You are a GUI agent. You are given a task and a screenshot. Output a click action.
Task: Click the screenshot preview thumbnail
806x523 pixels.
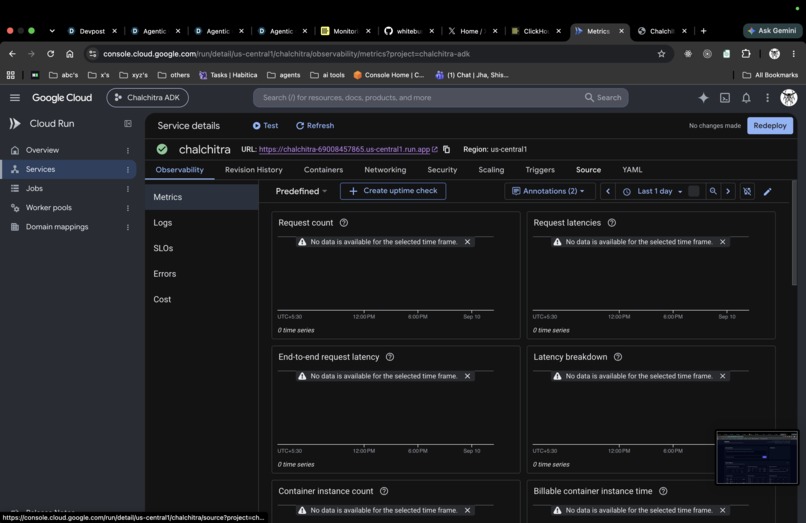pyautogui.click(x=757, y=457)
